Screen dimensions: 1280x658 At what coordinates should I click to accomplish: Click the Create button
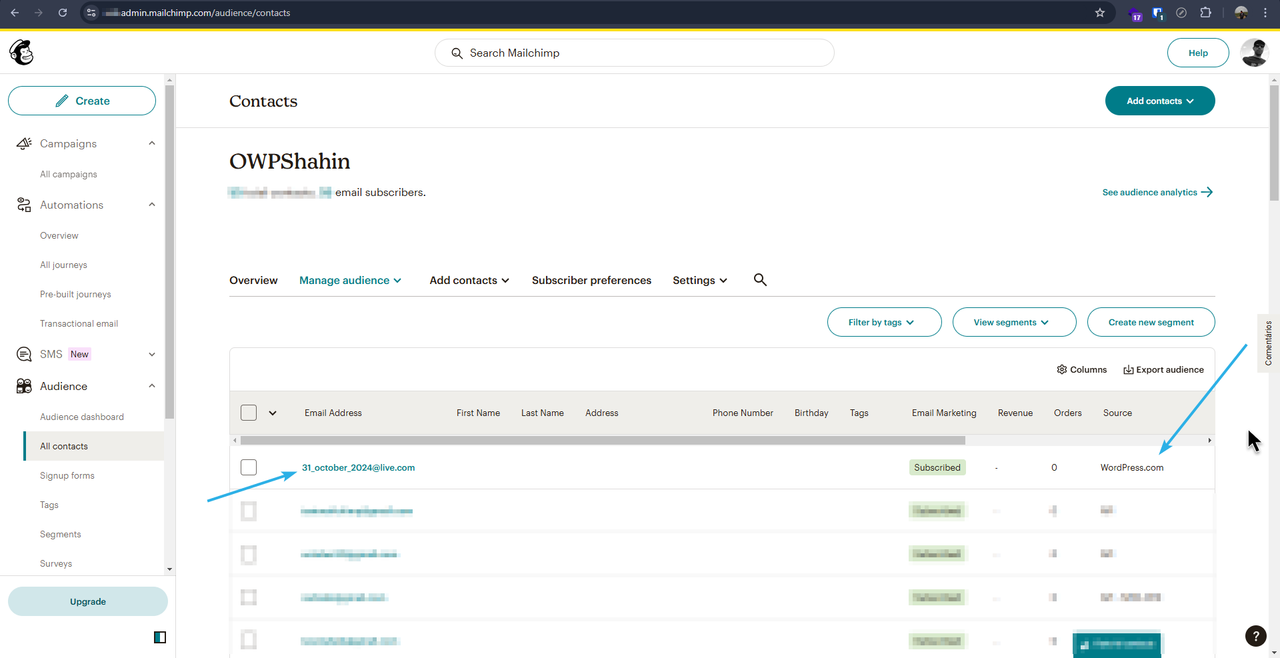(x=82, y=101)
